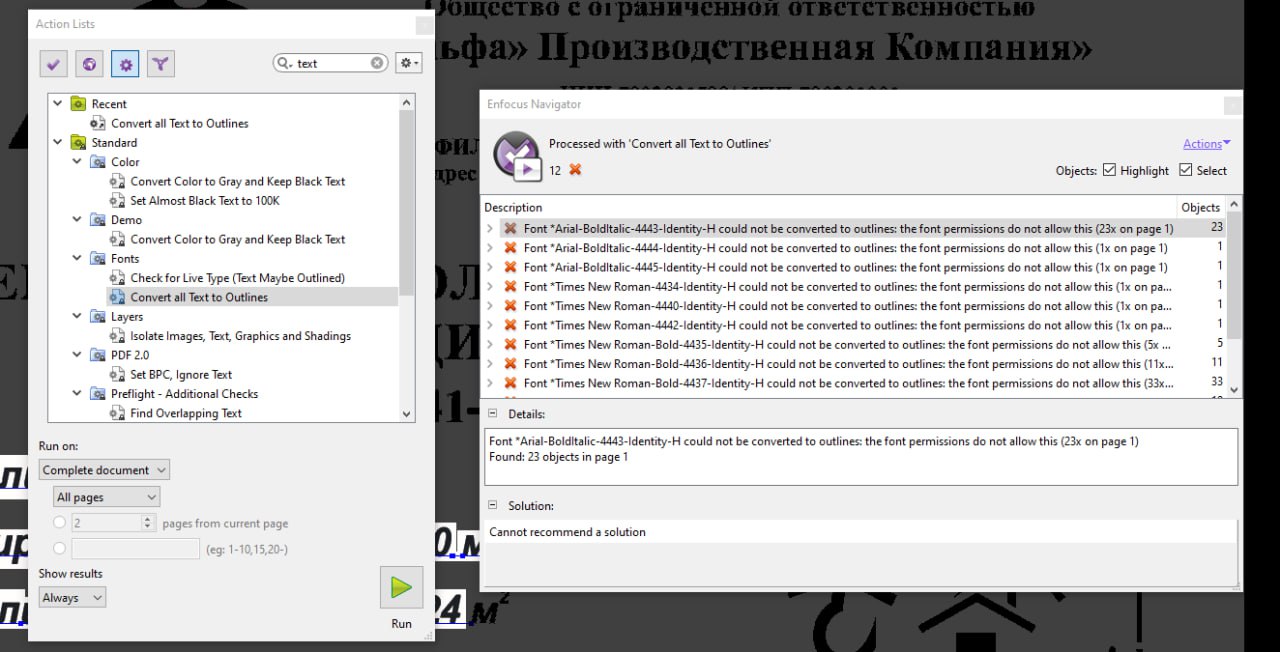Click the Recent folder icon
The width and height of the screenshot is (1280, 652).
coord(78,103)
